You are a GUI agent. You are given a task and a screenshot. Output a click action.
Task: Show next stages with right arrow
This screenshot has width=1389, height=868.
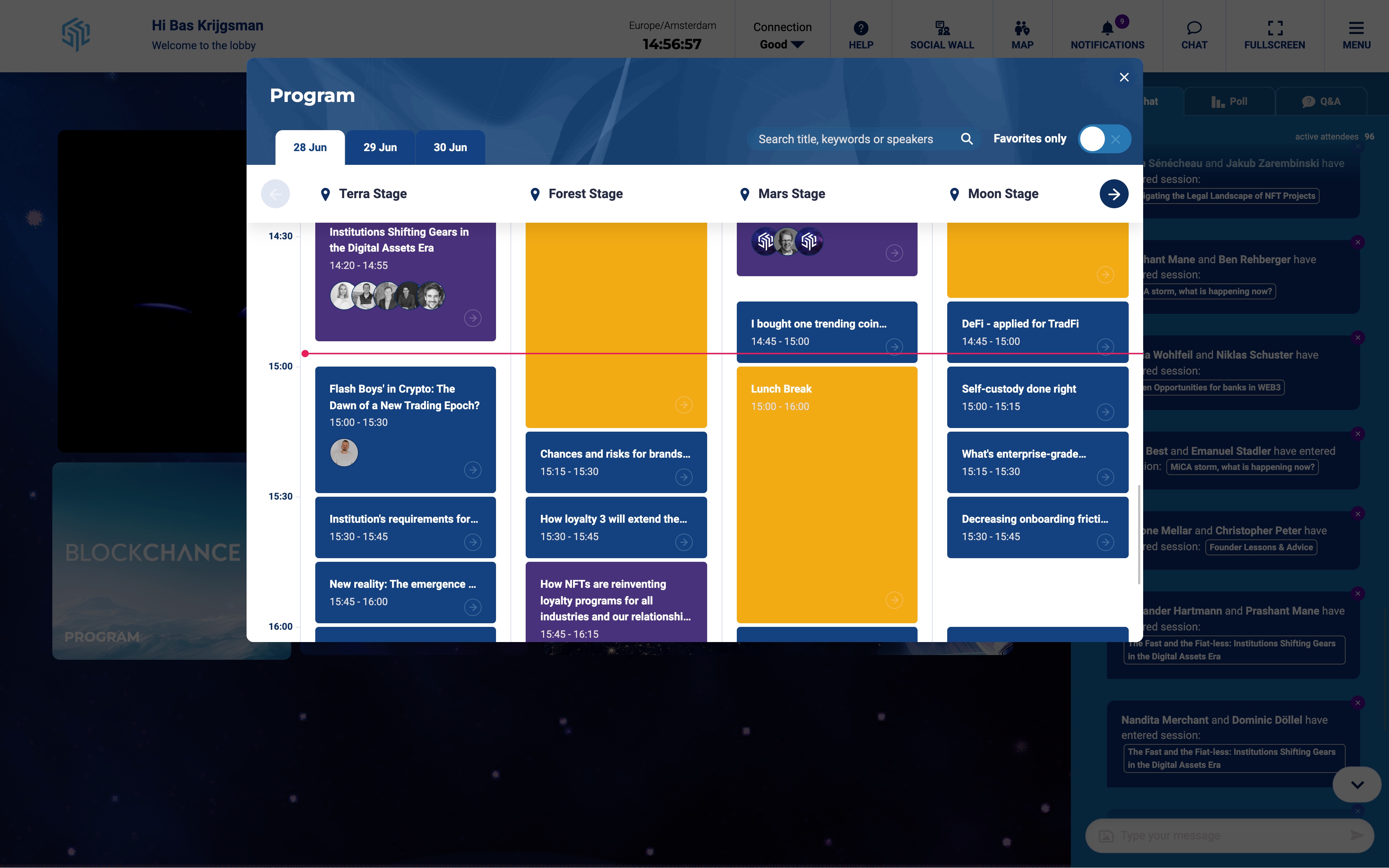coord(1114,194)
